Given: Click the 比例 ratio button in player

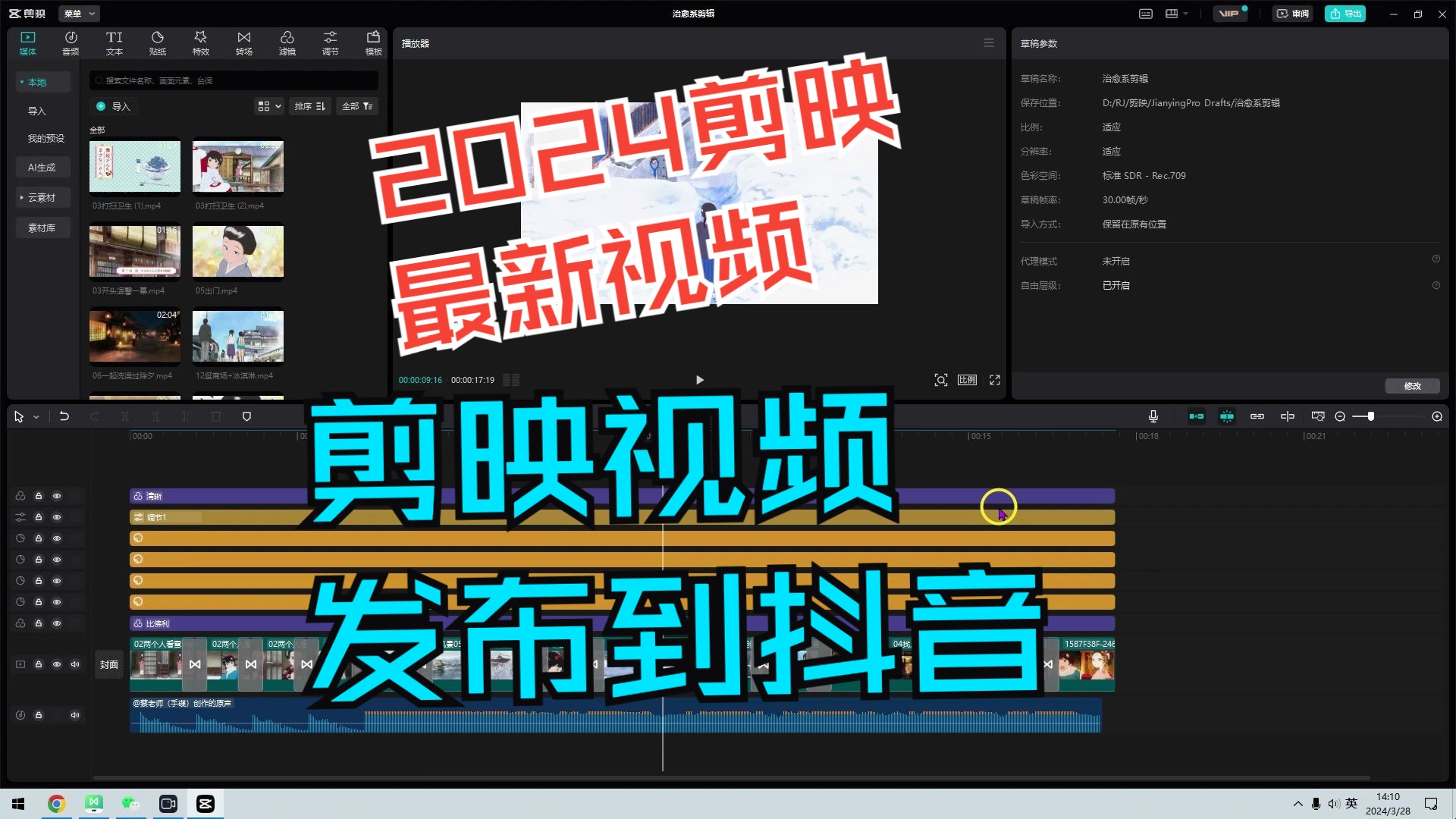Looking at the screenshot, I should coord(967,380).
